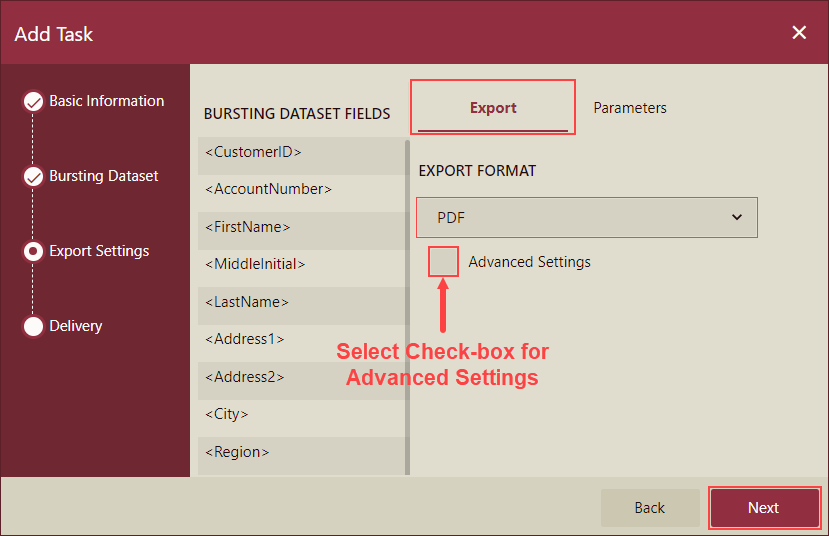
Task: Switch to the Export tab
Action: 493,107
